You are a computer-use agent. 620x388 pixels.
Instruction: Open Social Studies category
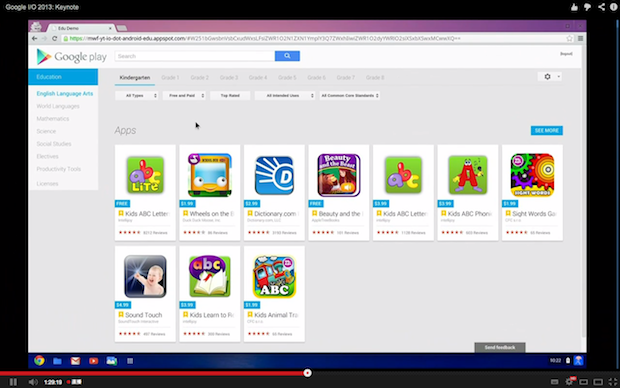[x=54, y=144]
